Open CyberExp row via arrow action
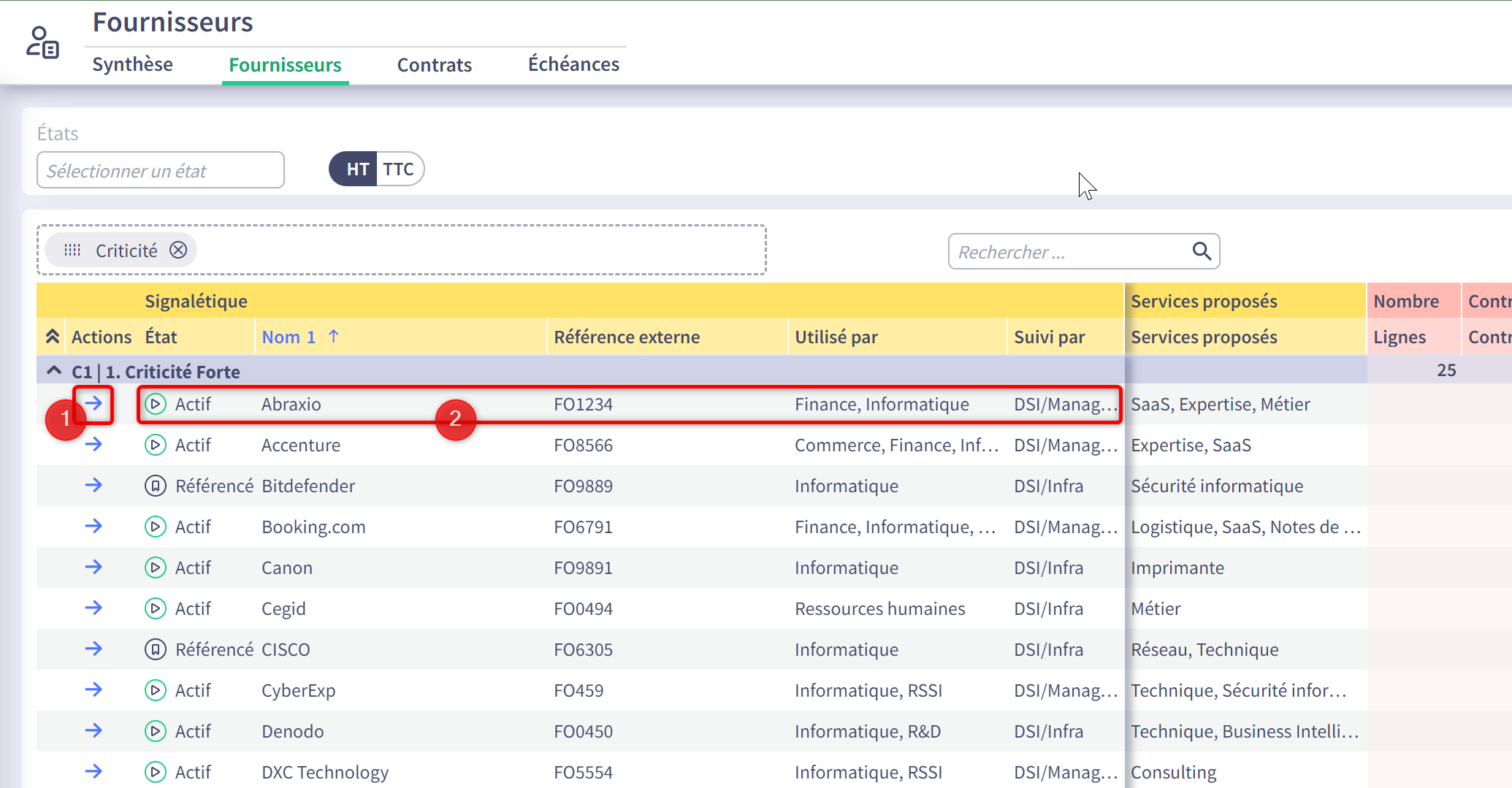Viewport: 1512px width, 788px height. pyautogui.click(x=93, y=689)
